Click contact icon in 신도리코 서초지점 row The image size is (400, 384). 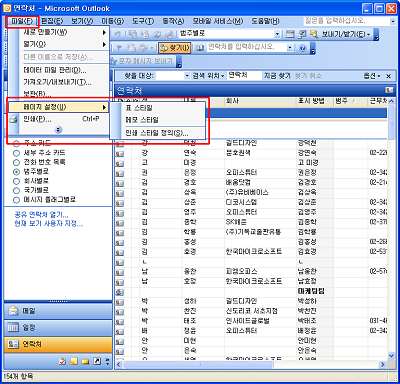point(120,312)
